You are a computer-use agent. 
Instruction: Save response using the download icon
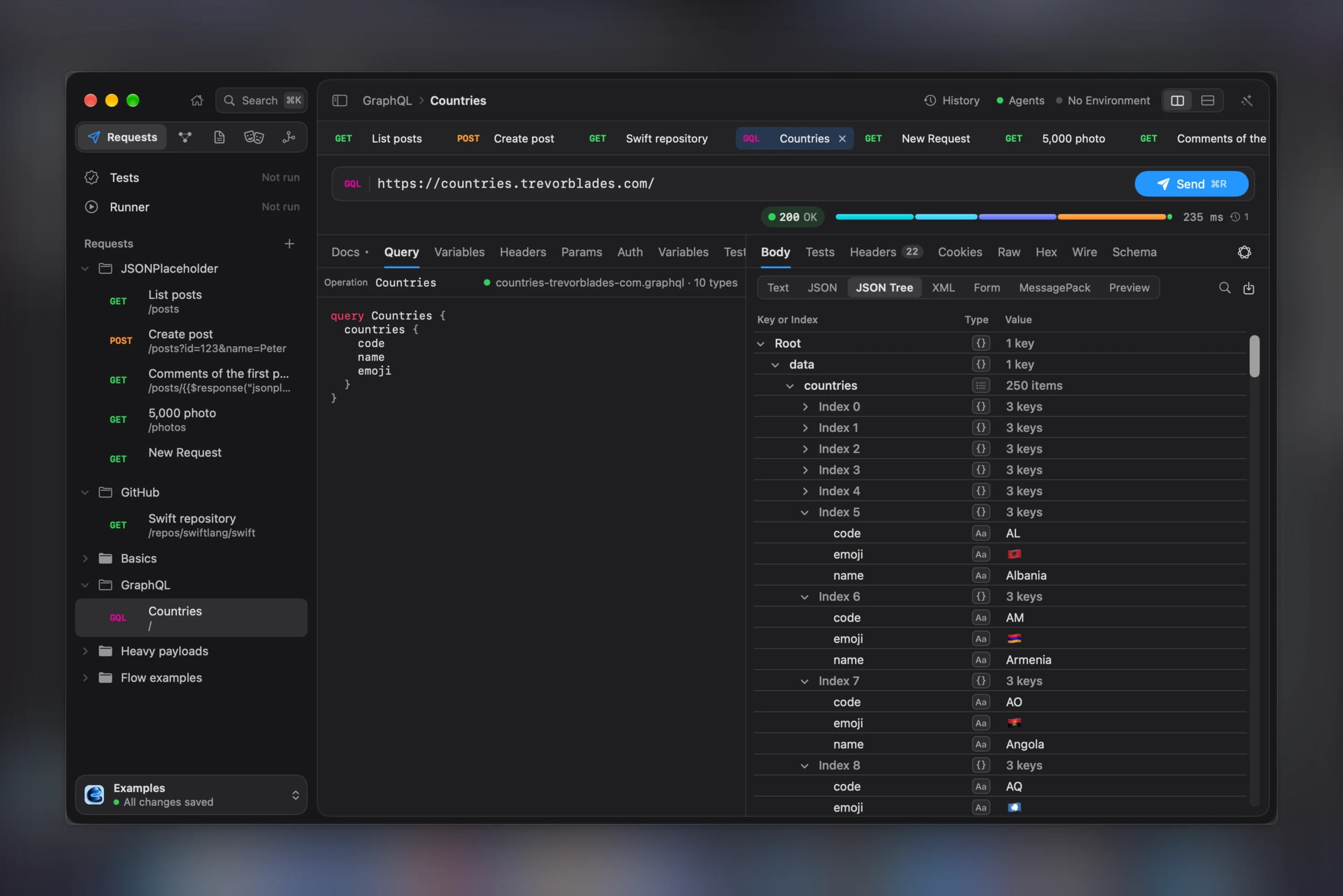1249,288
